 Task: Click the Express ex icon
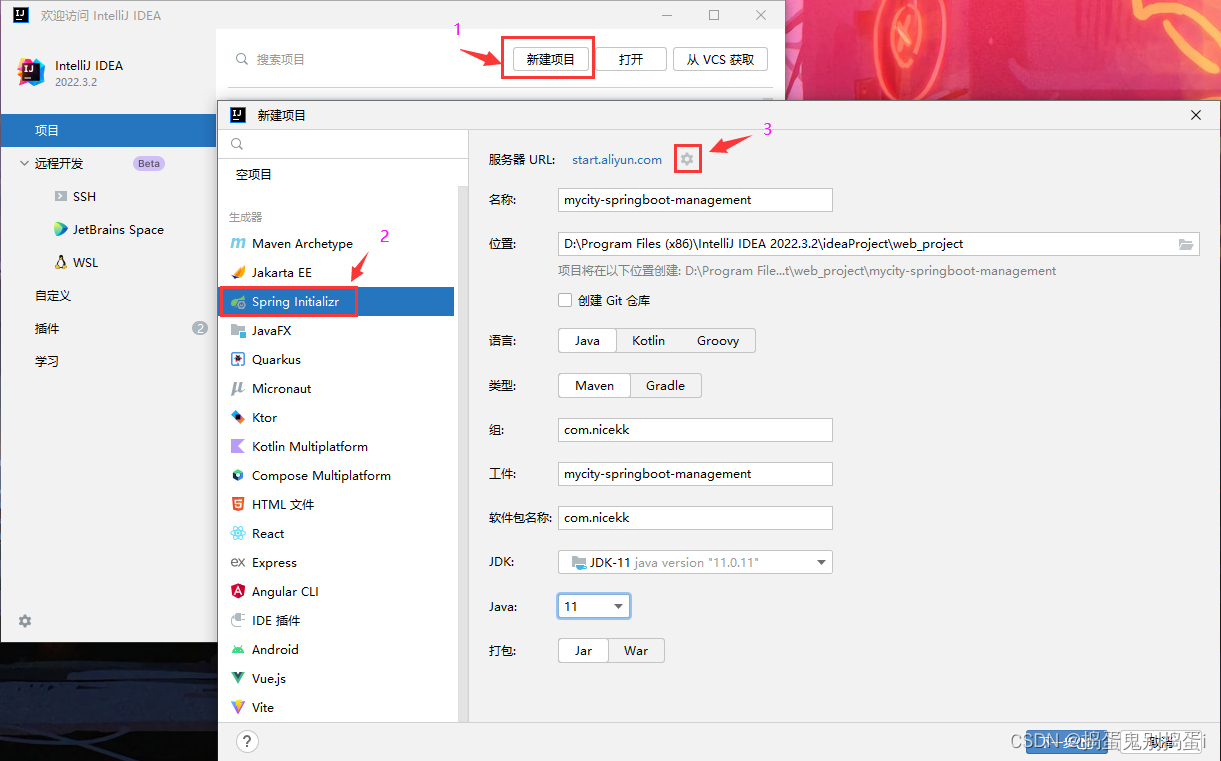pos(238,562)
